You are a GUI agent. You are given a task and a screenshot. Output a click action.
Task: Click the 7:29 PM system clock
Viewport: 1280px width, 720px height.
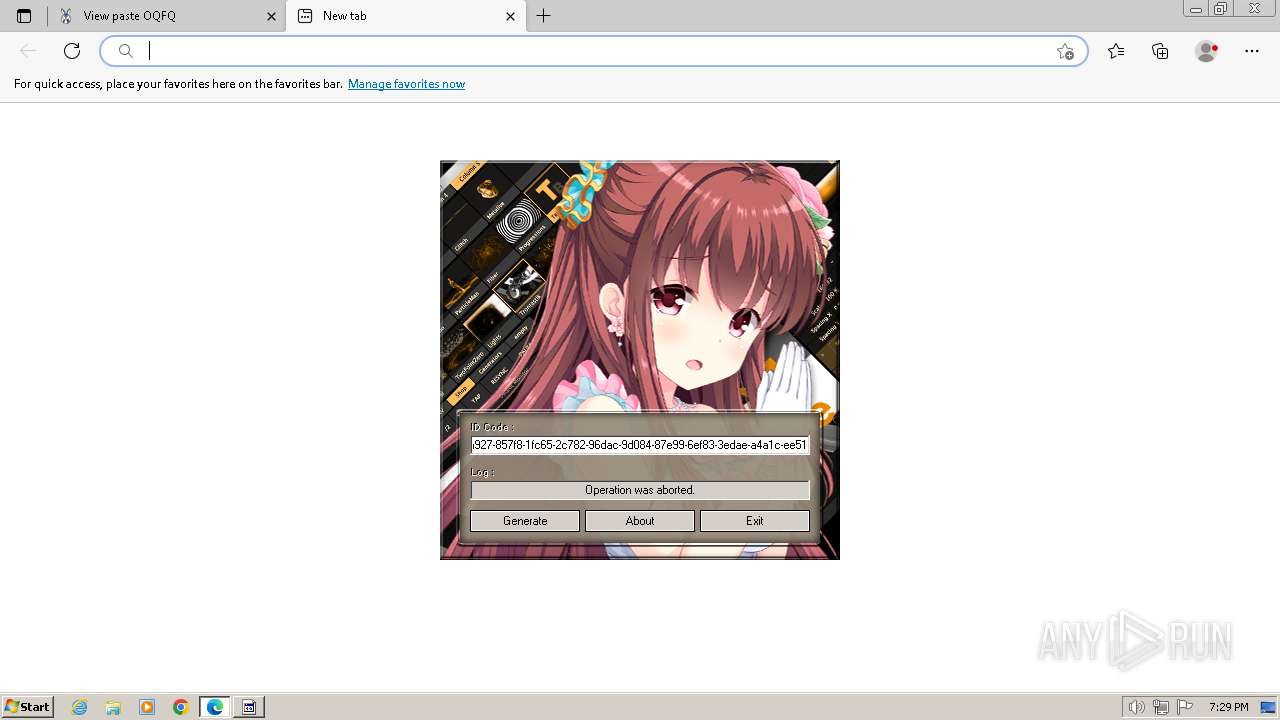[x=1228, y=707]
